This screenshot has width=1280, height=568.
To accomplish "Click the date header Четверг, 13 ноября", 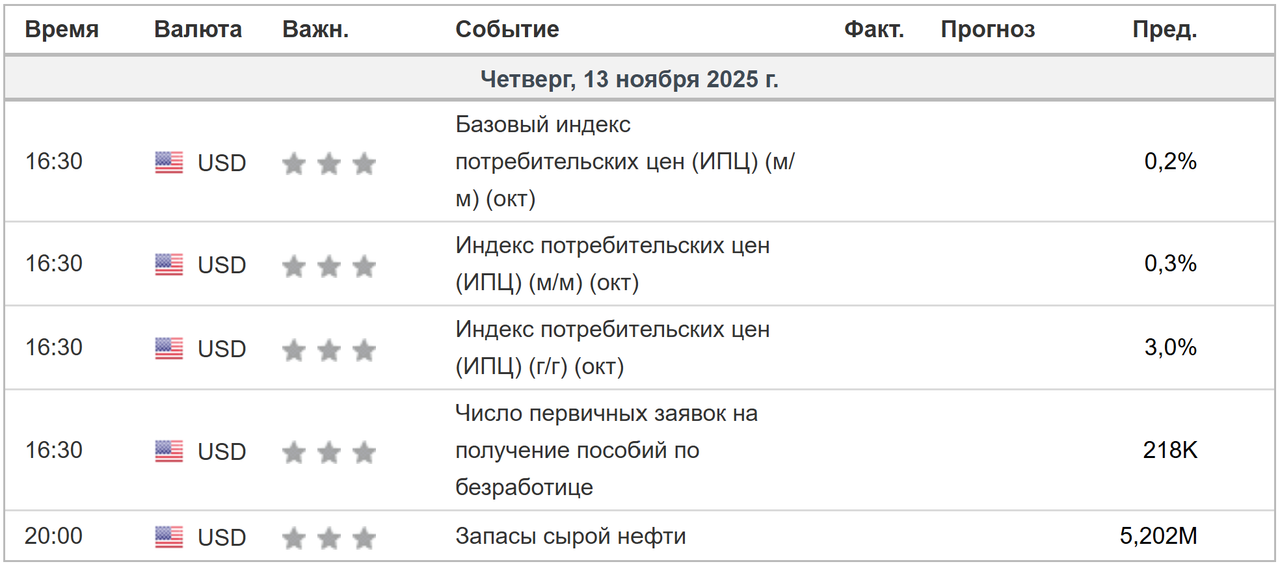I will coord(629,80).
